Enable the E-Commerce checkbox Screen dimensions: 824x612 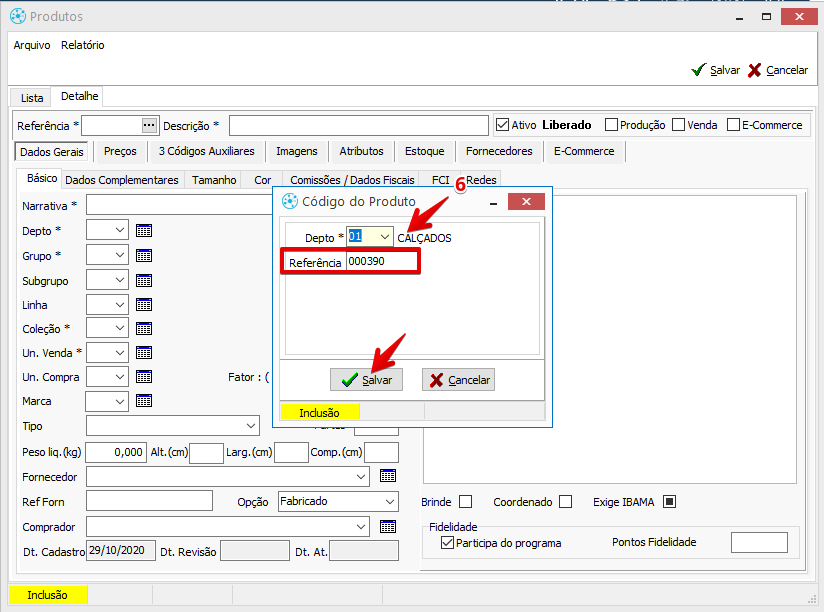tap(733, 125)
